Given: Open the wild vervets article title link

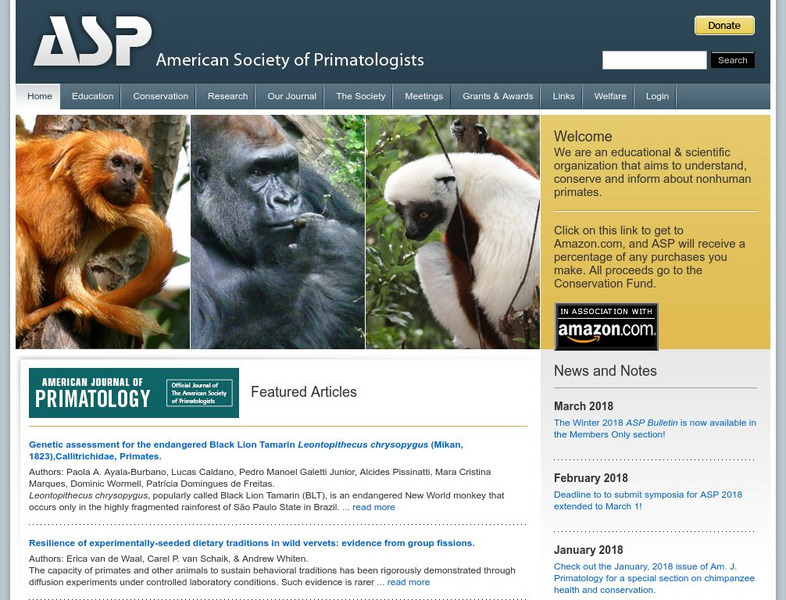Looking at the screenshot, I should coord(252,543).
